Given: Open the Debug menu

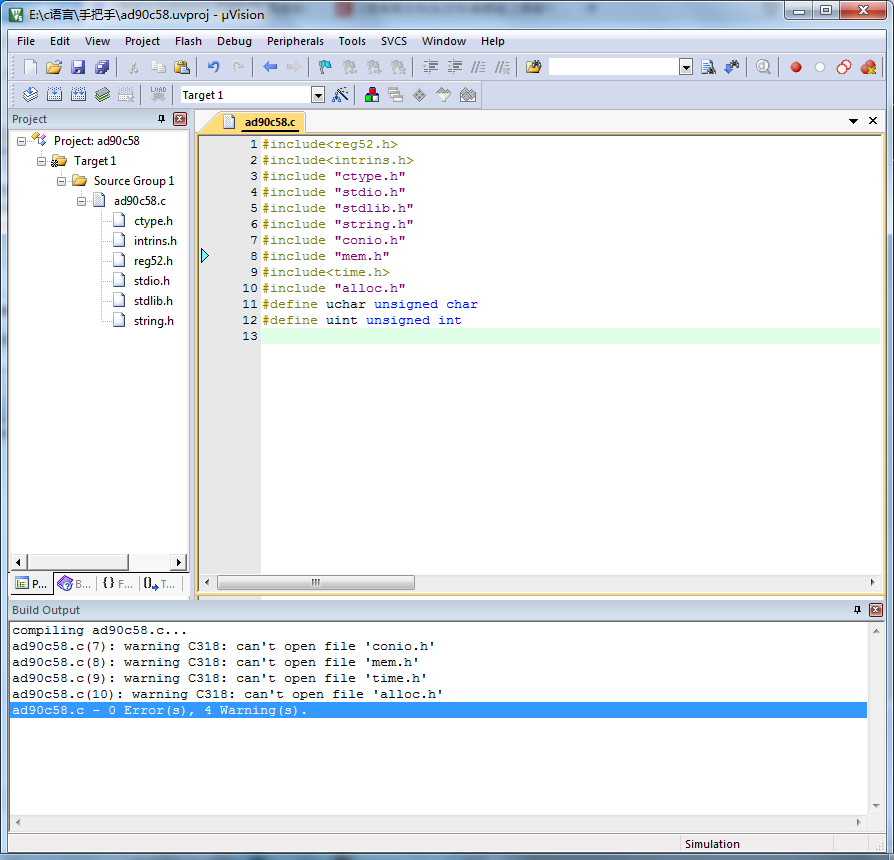Looking at the screenshot, I should (x=234, y=41).
